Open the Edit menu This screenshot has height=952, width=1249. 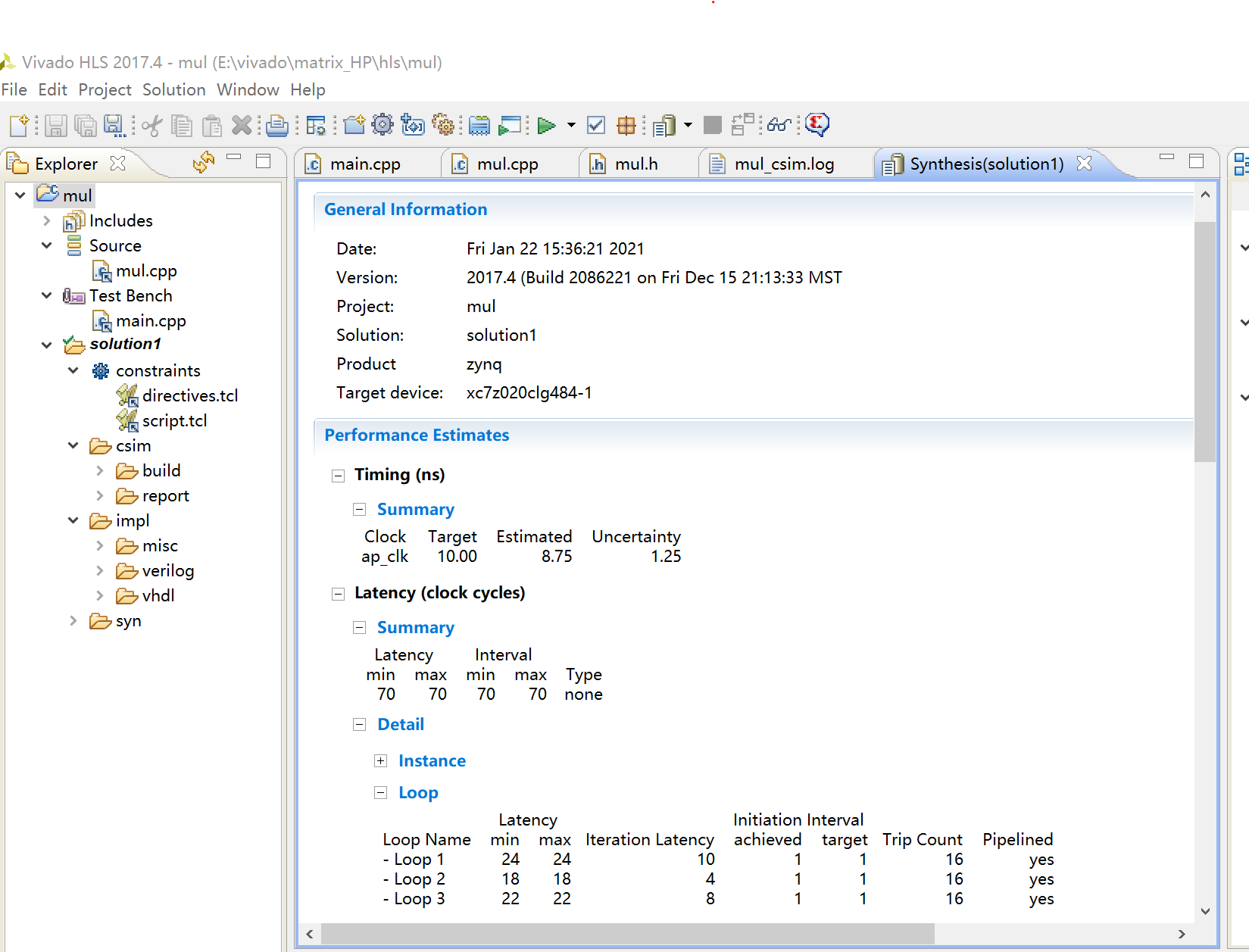point(53,89)
